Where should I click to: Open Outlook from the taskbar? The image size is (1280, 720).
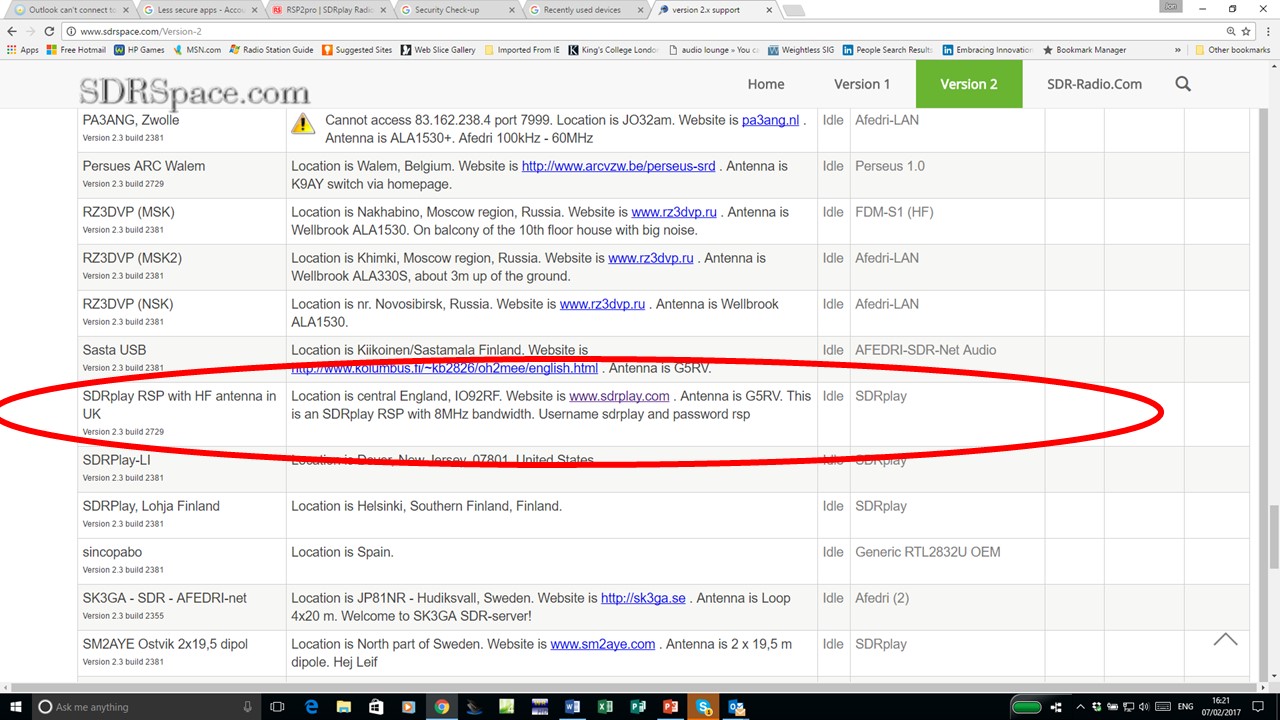[x=736, y=707]
